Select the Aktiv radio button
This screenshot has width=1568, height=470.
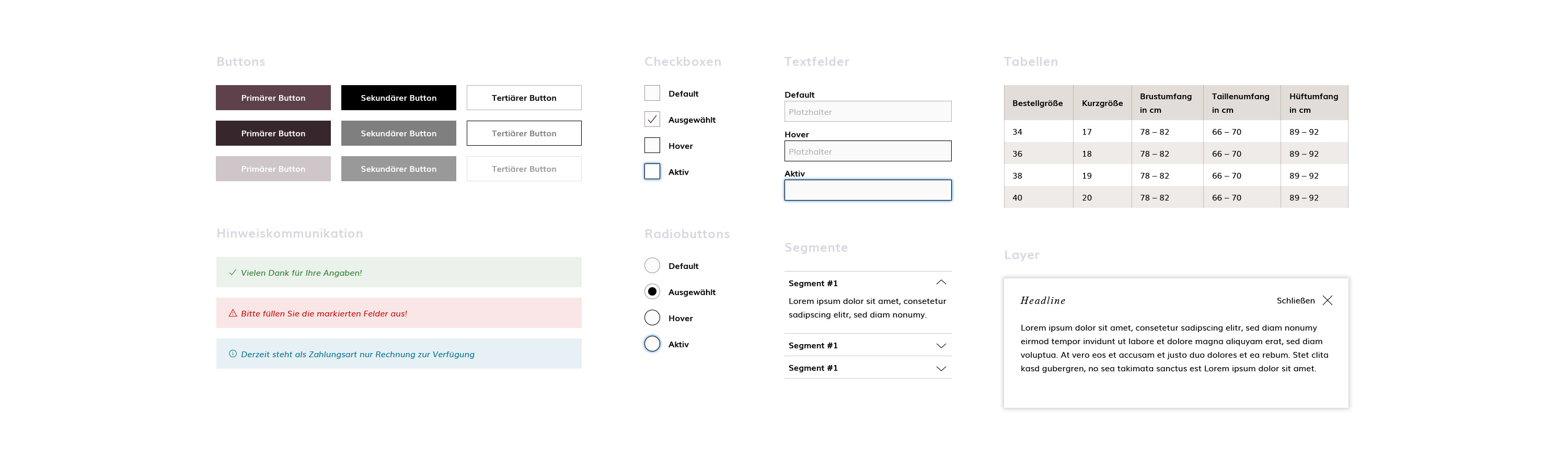click(x=652, y=344)
